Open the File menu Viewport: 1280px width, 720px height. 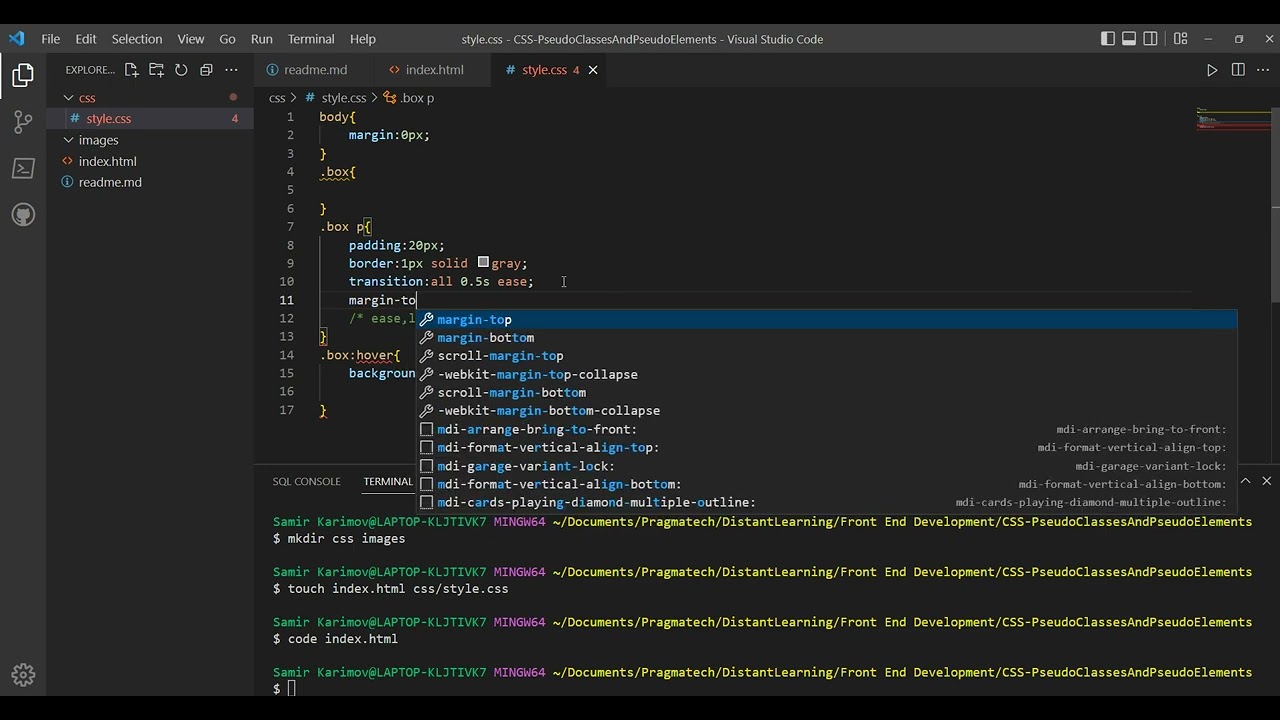coord(50,39)
